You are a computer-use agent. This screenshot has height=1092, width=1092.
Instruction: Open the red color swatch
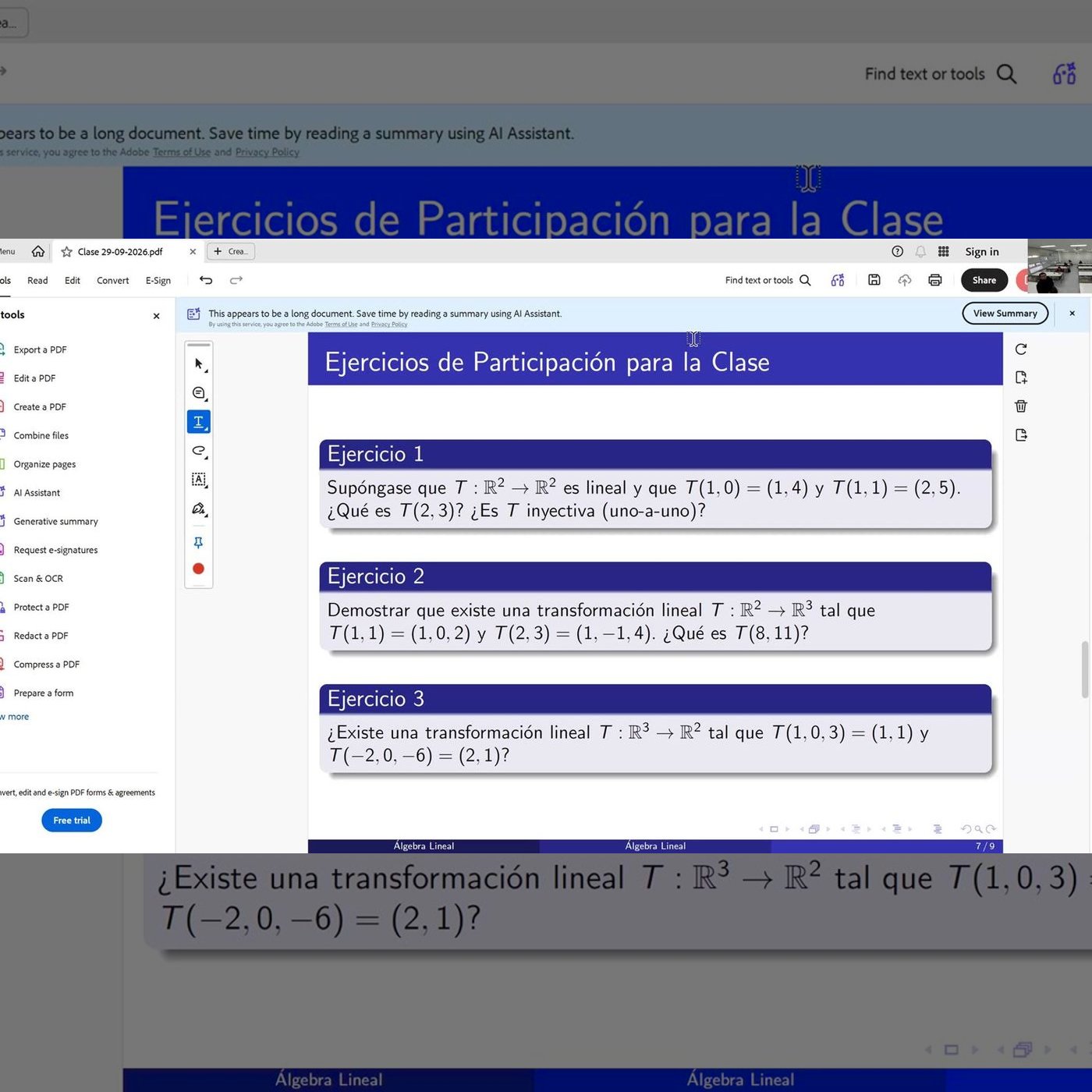[198, 569]
